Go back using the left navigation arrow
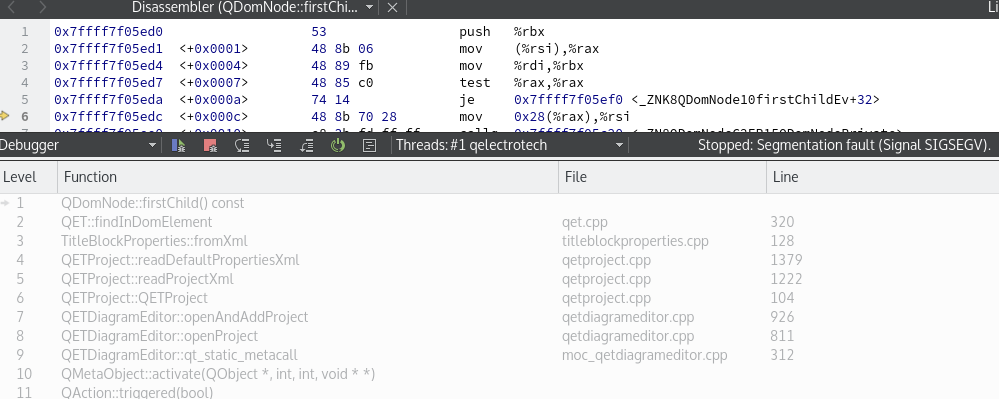 (11, 8)
